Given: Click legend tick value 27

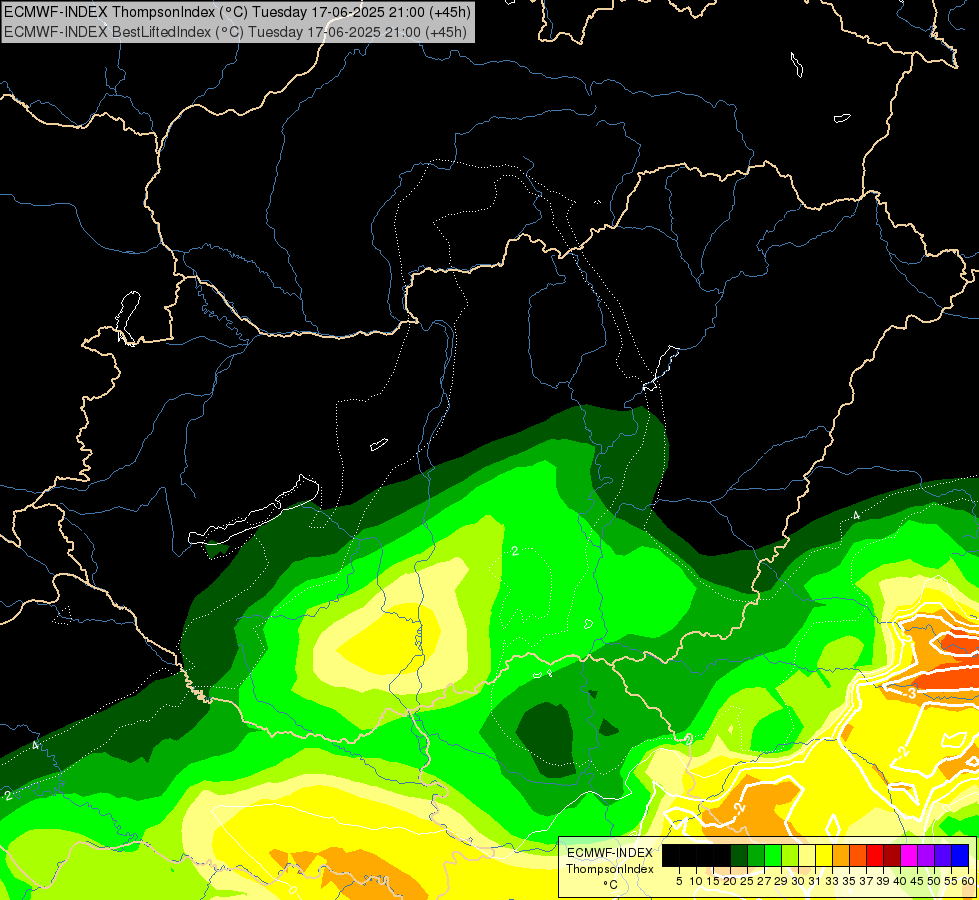Looking at the screenshot, I should (764, 881).
